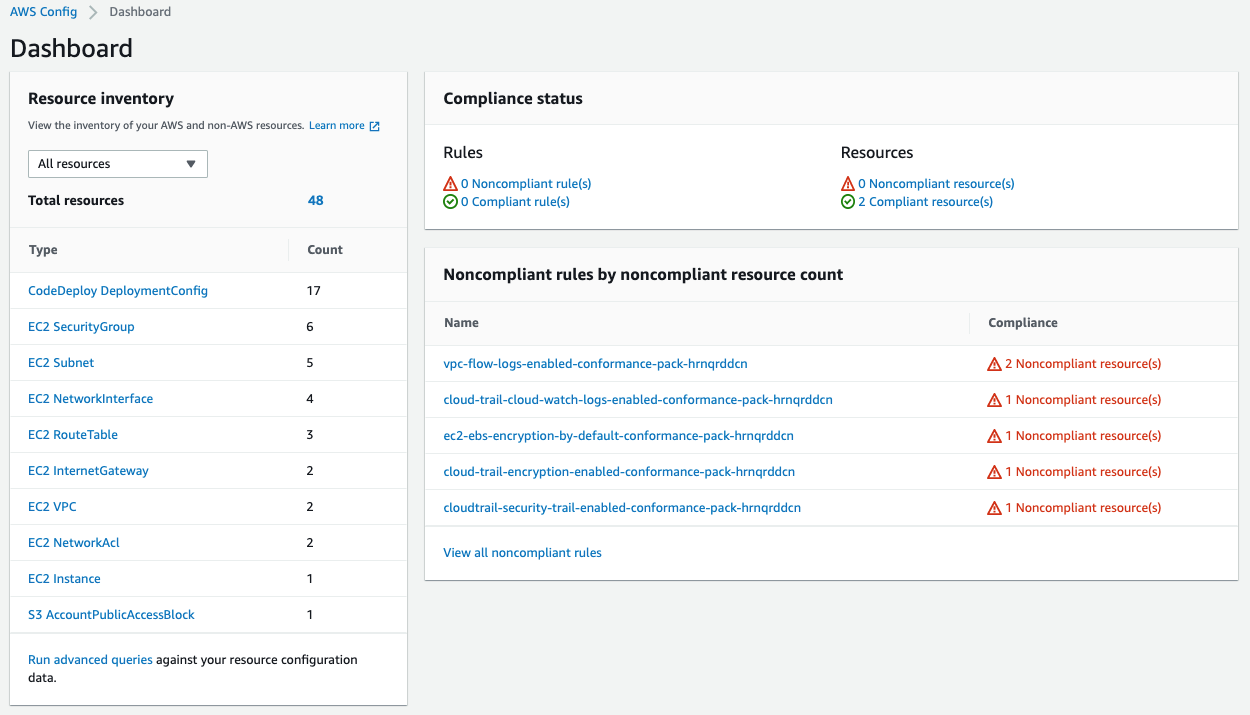Open 2 Compliant resource(s) link
Viewport: 1250px width, 715px height.
point(926,202)
